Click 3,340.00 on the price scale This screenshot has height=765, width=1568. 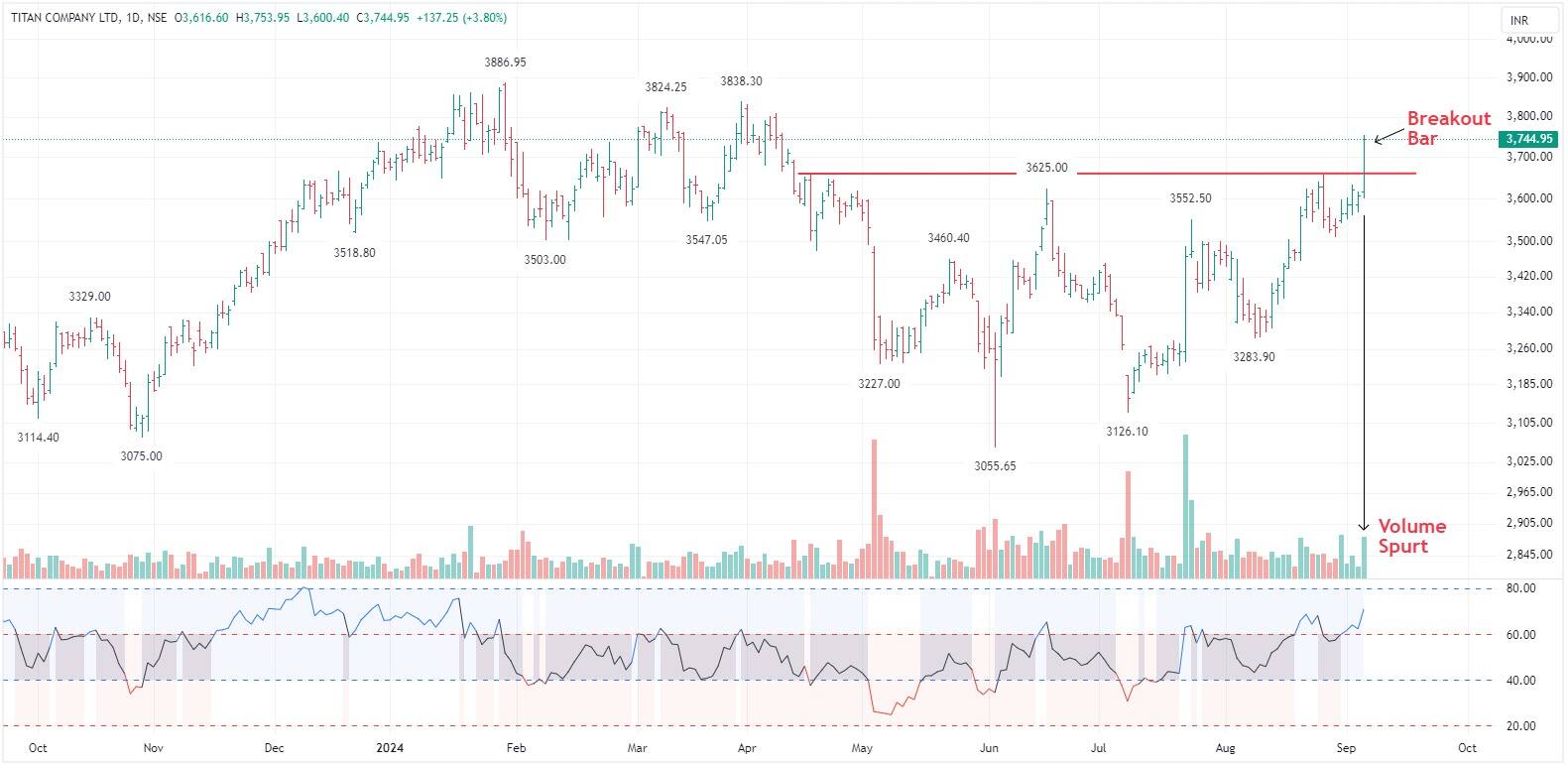pyautogui.click(x=1529, y=312)
